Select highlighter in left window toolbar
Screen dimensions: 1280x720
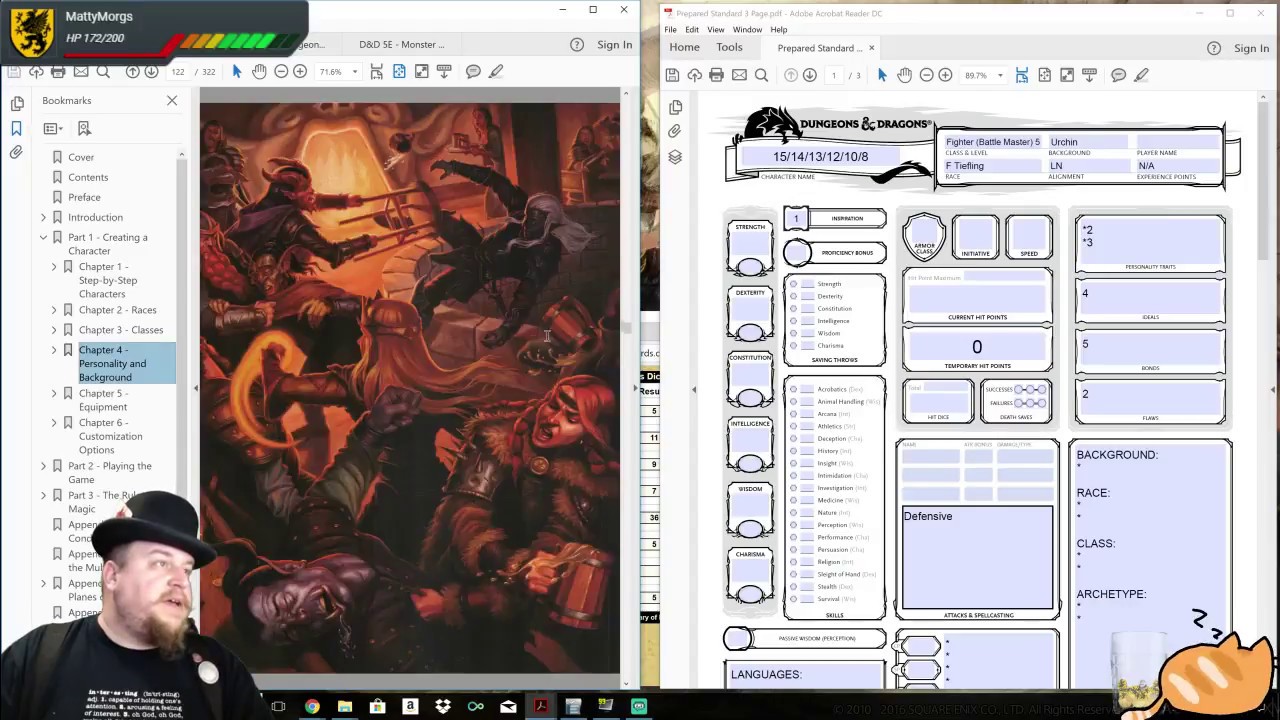[x=496, y=71]
